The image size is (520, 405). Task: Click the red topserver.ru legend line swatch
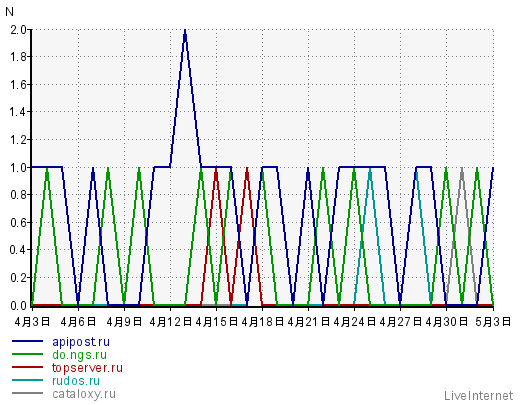click(x=27, y=367)
